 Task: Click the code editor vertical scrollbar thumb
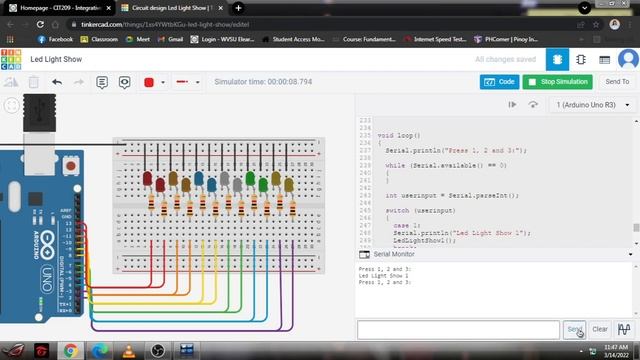(636, 227)
